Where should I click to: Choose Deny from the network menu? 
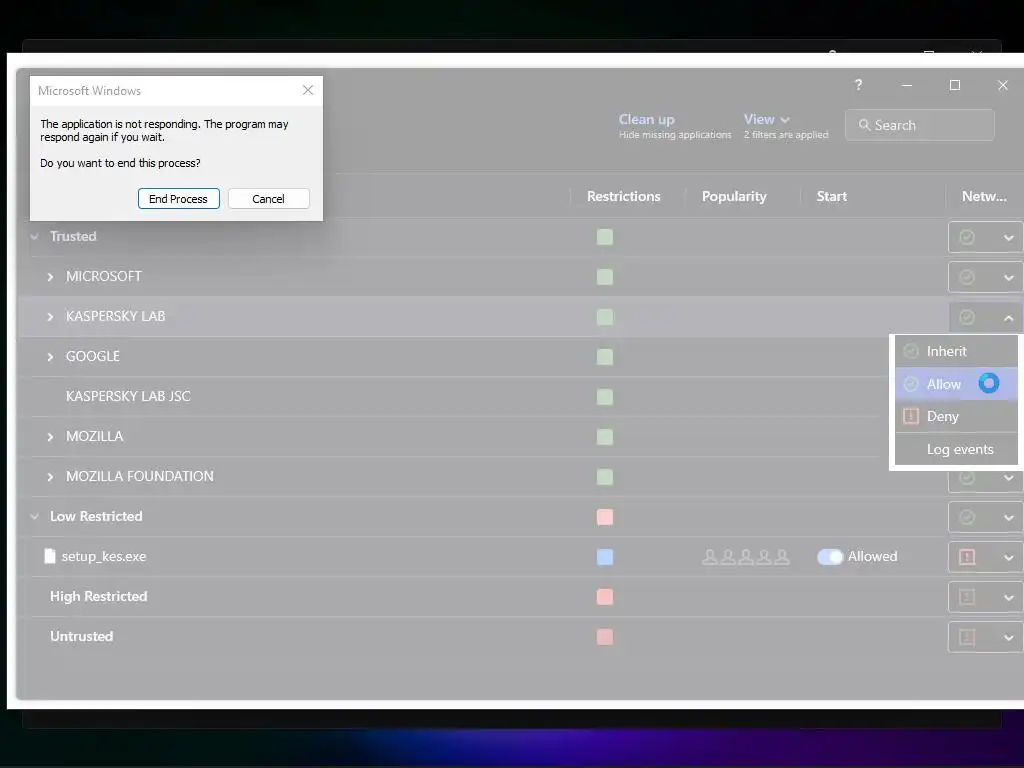[x=957, y=417]
